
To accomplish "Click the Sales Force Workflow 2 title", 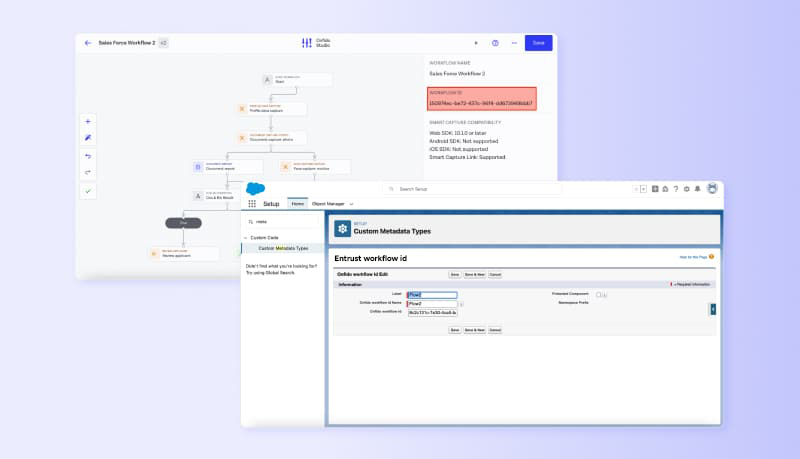I will 127,43.
